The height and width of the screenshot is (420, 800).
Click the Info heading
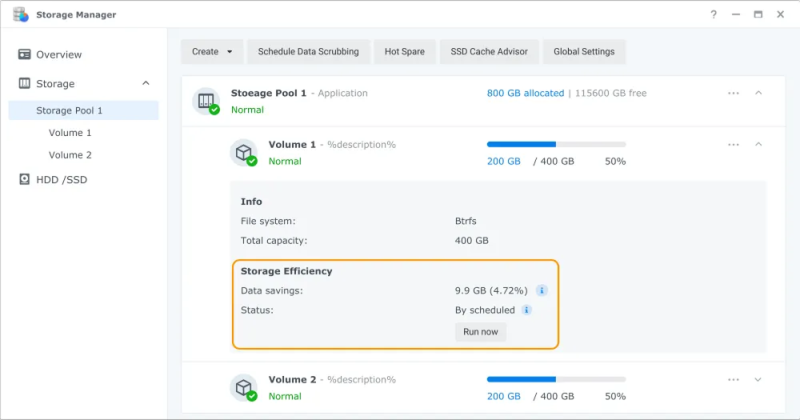(x=251, y=202)
